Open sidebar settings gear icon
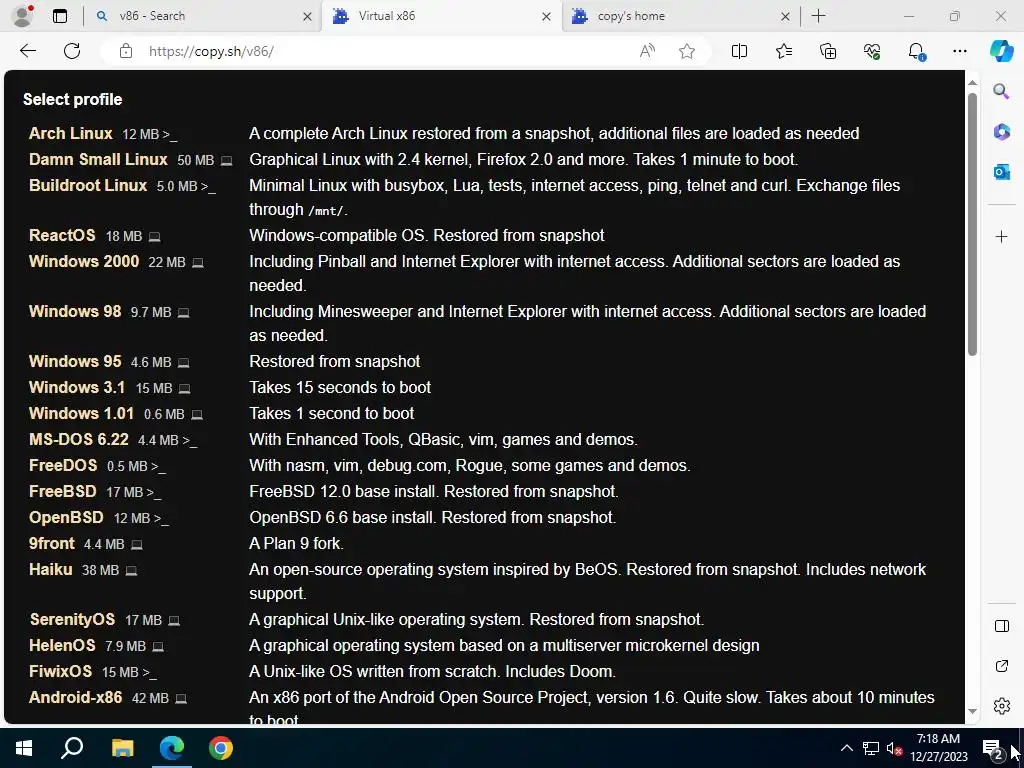 click(1001, 706)
